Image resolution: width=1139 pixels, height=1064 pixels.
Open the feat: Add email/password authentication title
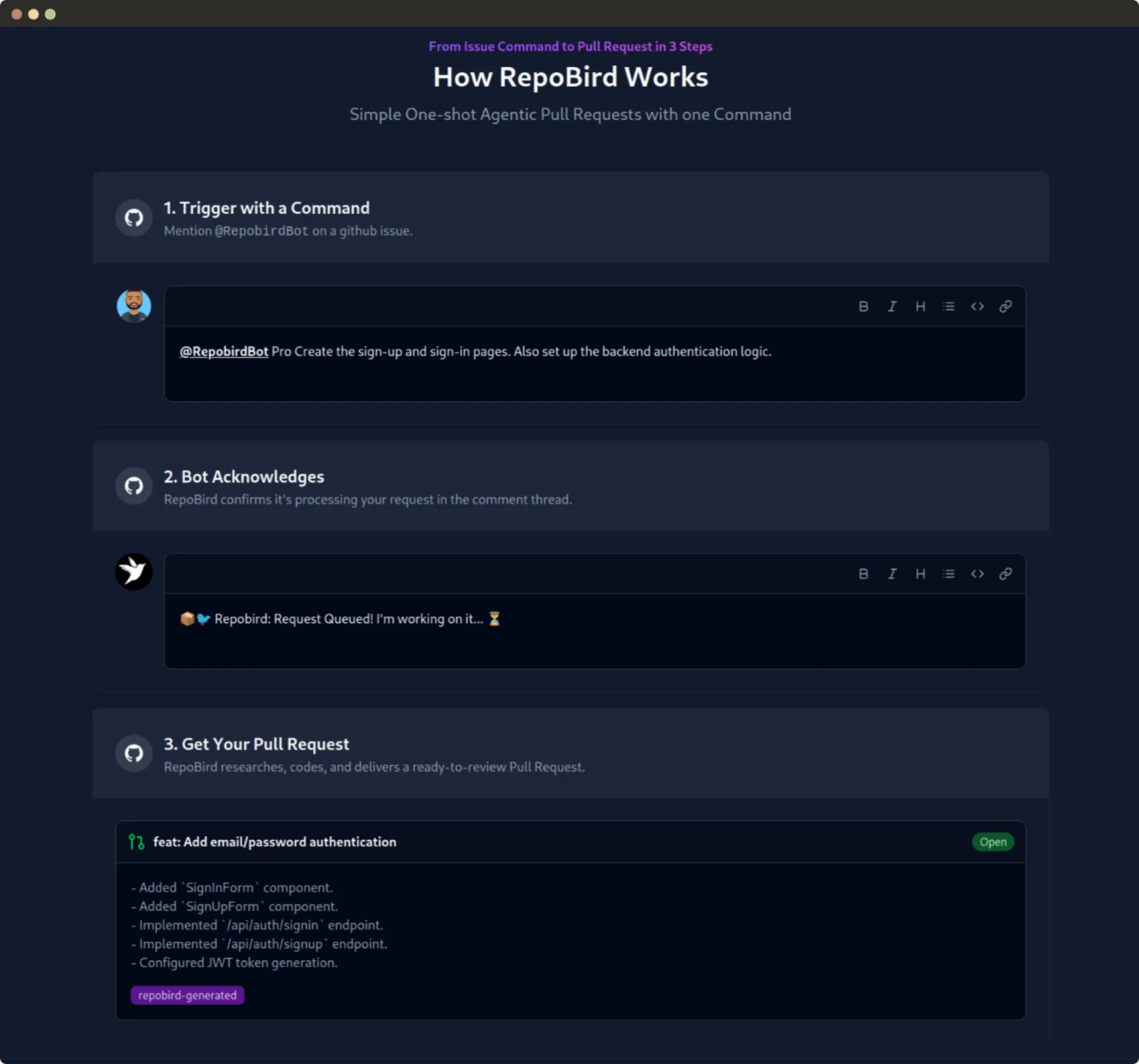(275, 842)
